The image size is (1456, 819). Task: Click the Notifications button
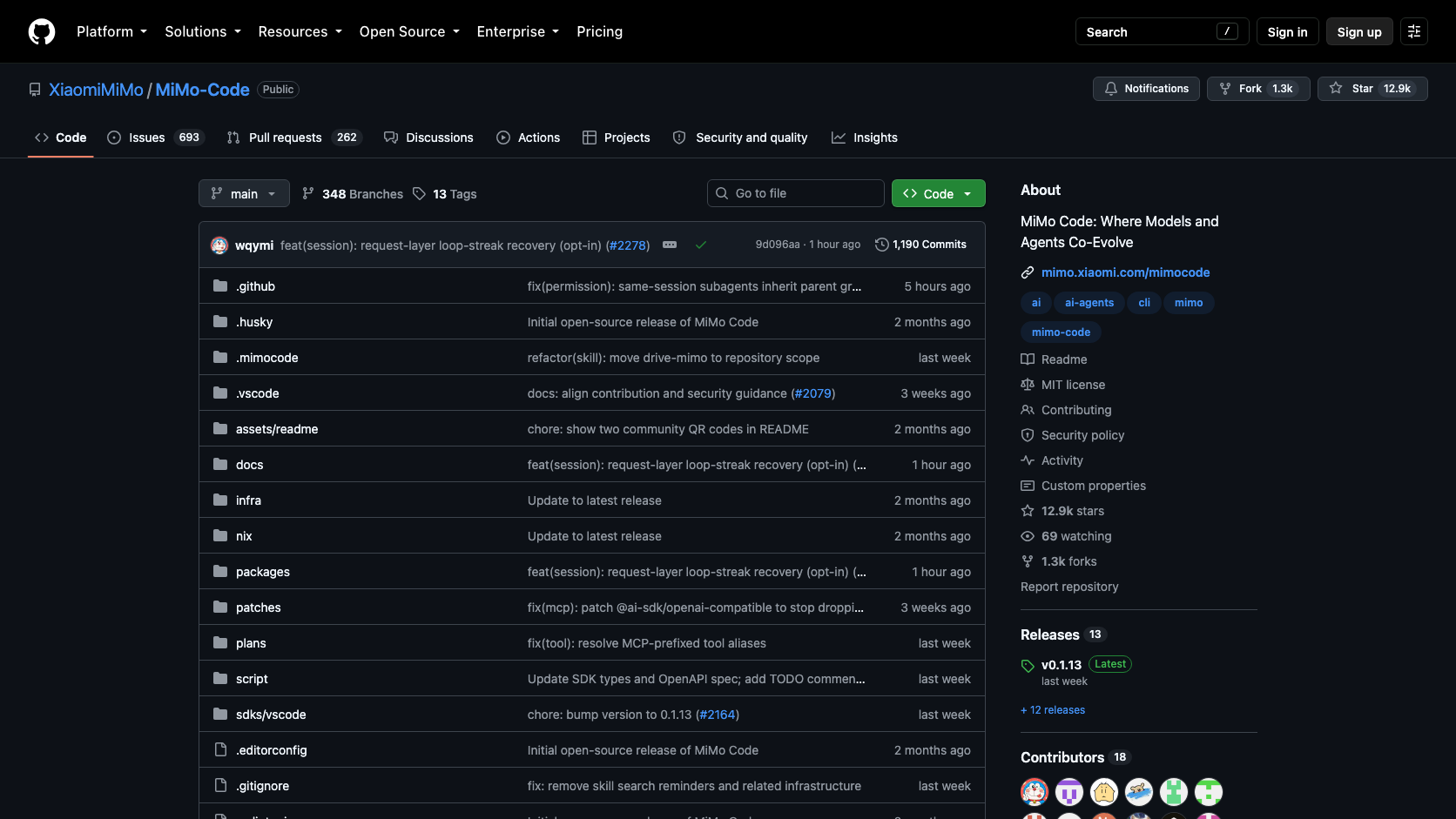[x=1146, y=89]
